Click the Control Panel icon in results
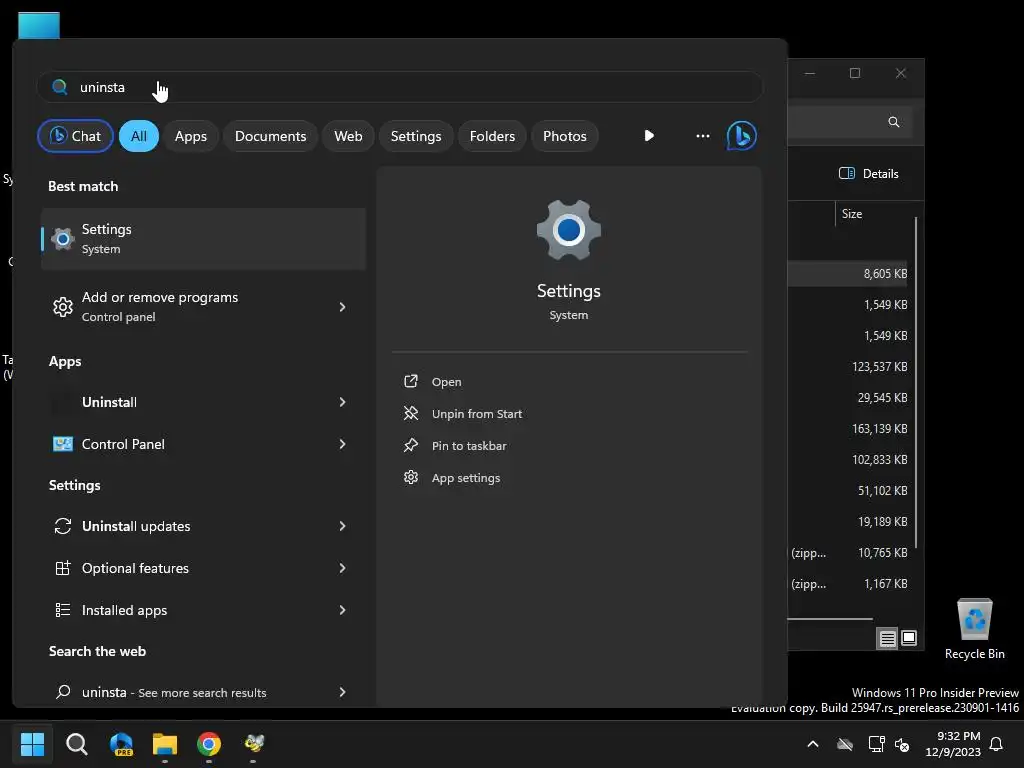This screenshot has height=768, width=1024. [x=63, y=444]
